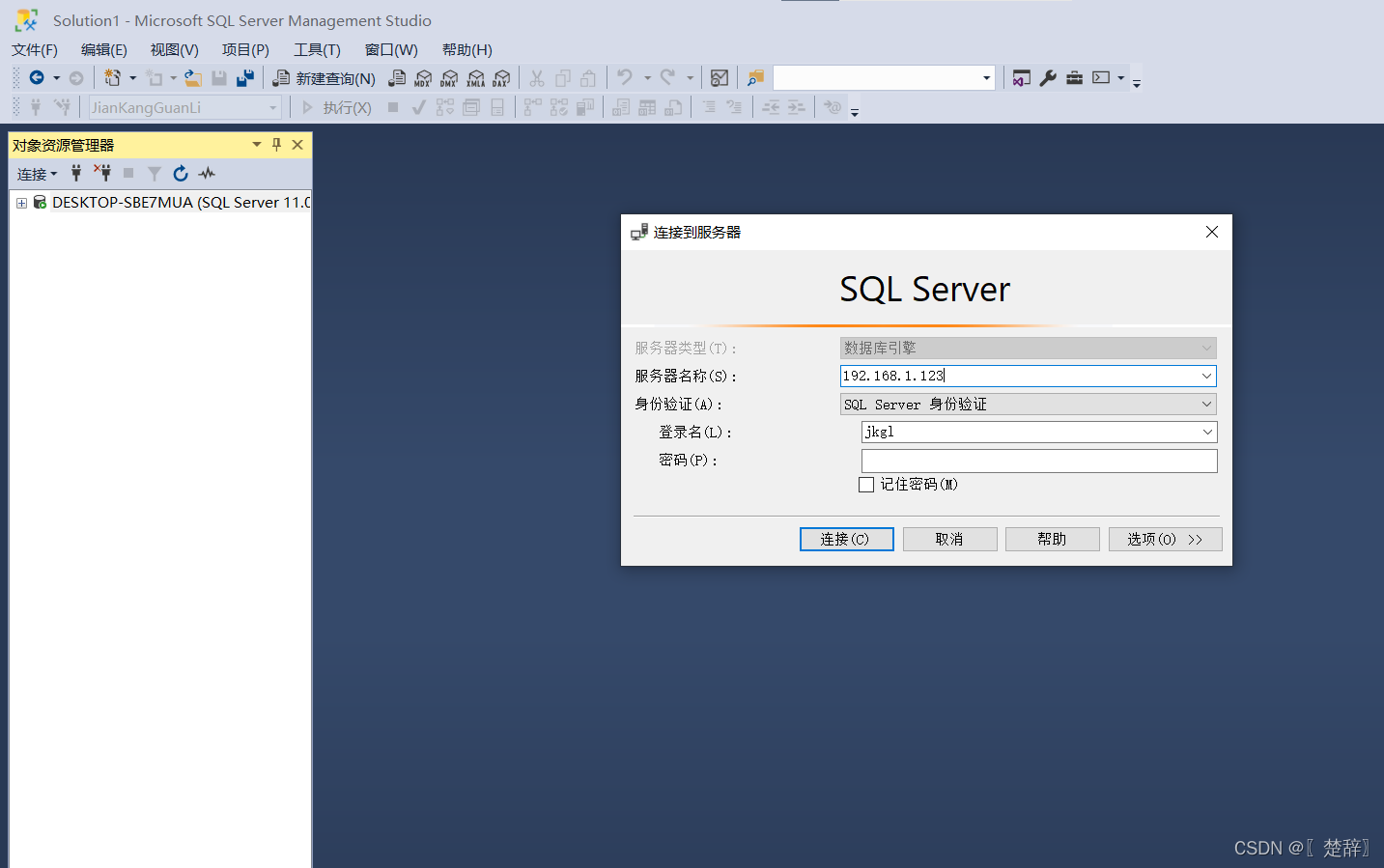1384x868 pixels.
Task: Open the 工具(T) menu
Action: tap(318, 50)
